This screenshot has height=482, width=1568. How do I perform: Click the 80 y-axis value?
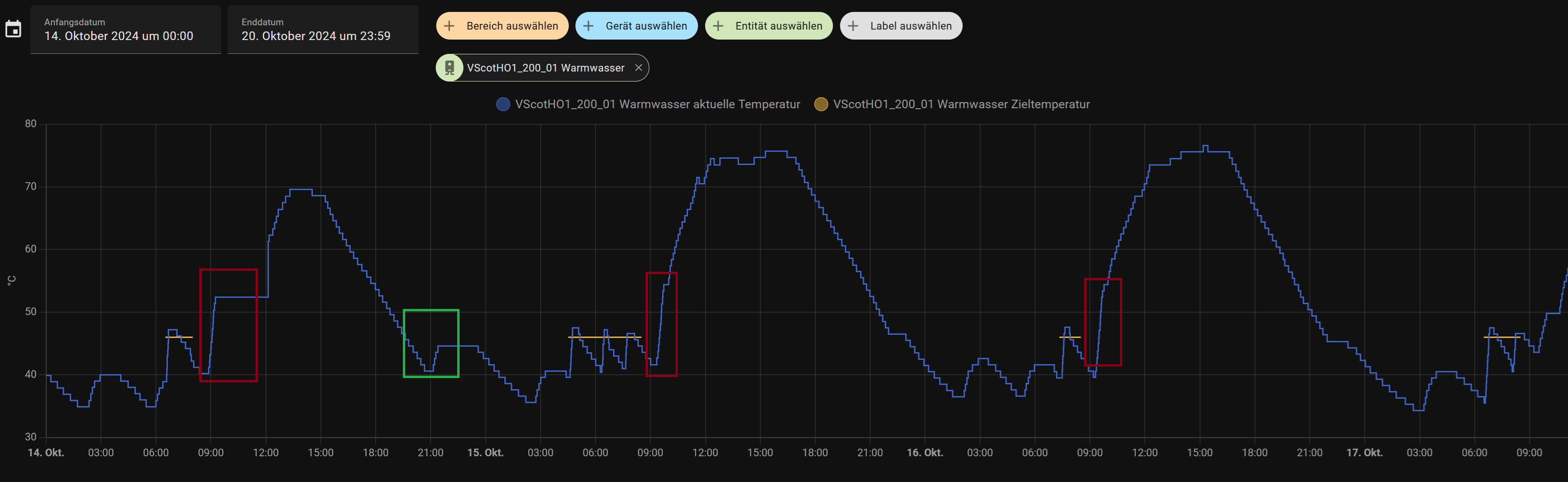(x=31, y=123)
